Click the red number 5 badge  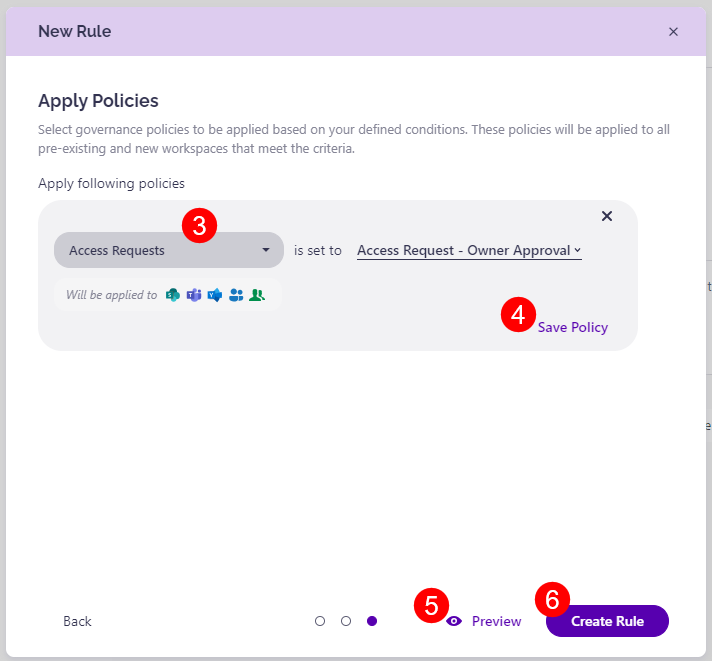tap(431, 604)
